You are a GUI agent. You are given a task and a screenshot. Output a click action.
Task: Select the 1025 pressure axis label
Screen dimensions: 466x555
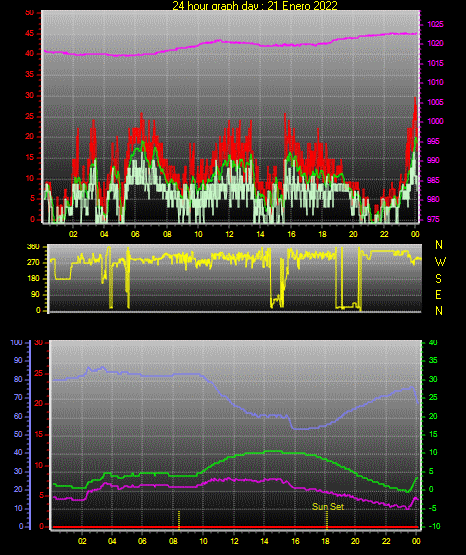(435, 24)
